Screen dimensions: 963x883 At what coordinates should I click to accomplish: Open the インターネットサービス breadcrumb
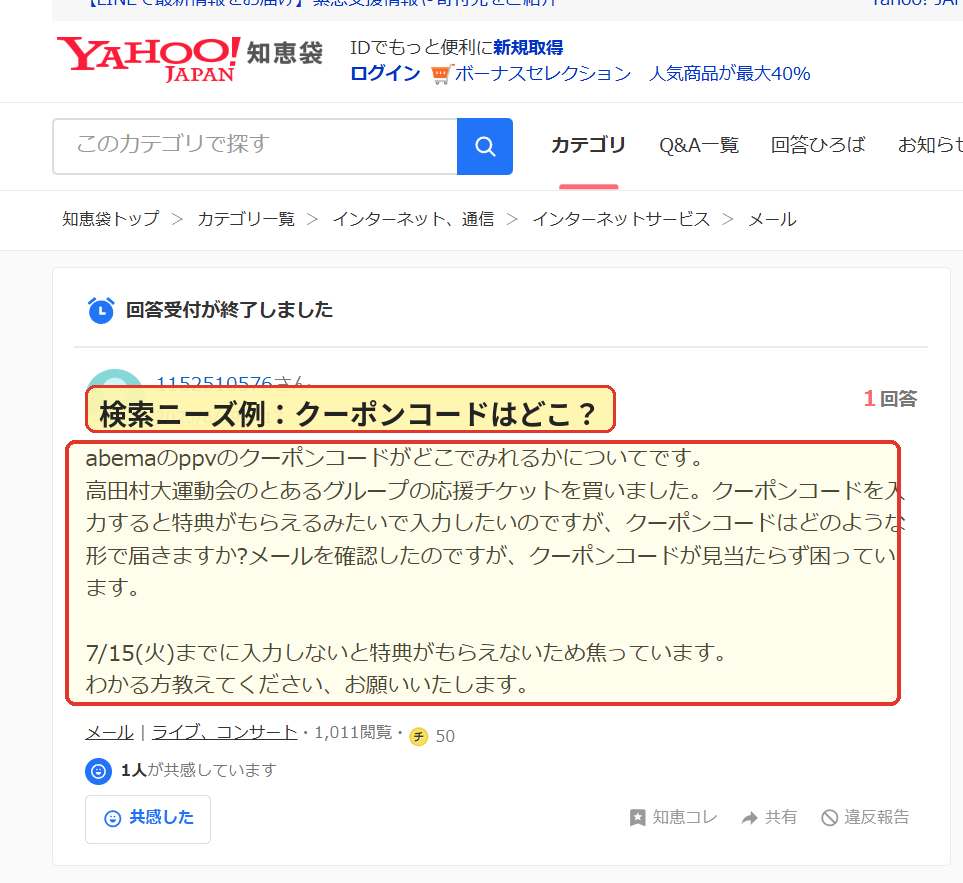coord(621,219)
